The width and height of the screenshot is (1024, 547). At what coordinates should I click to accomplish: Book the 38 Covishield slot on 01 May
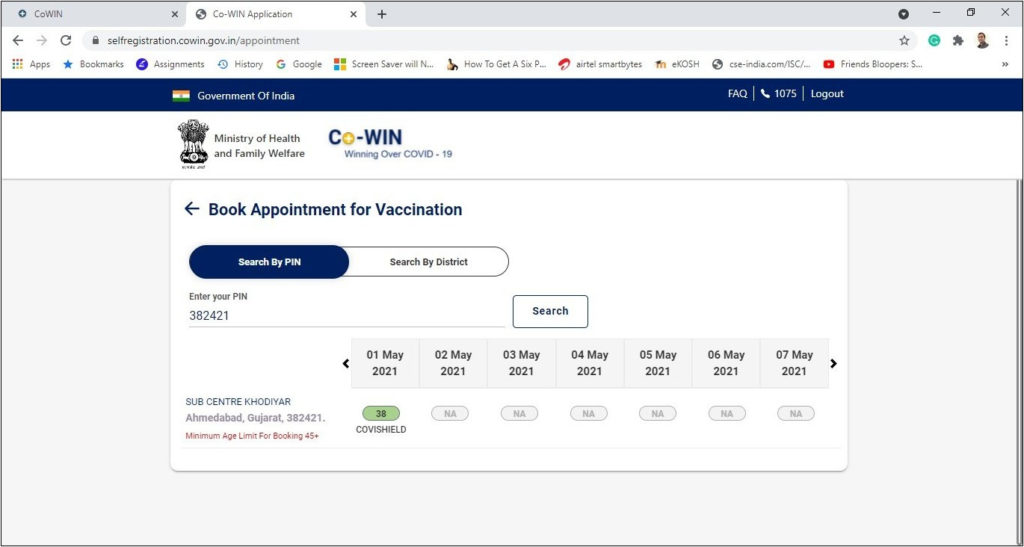point(381,413)
